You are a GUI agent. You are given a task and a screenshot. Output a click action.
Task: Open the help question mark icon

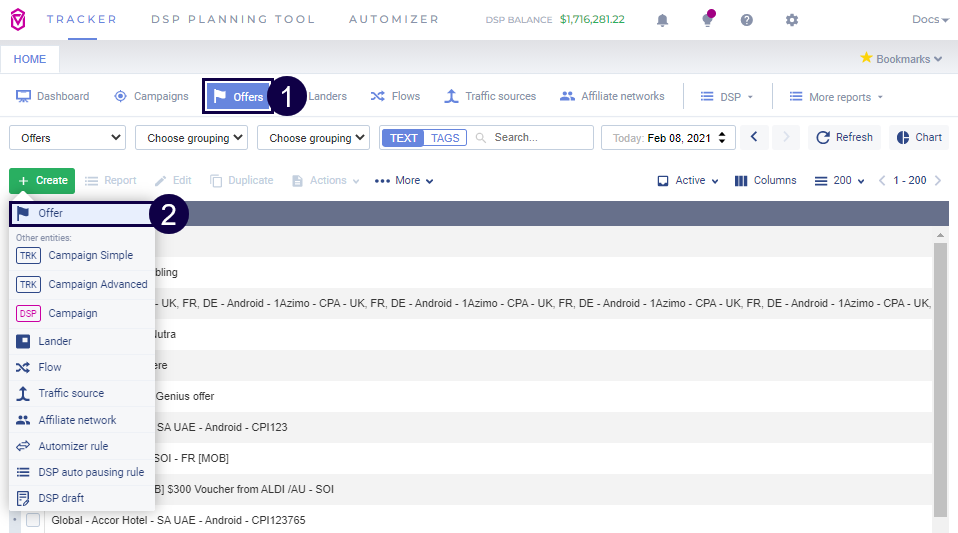tap(747, 20)
